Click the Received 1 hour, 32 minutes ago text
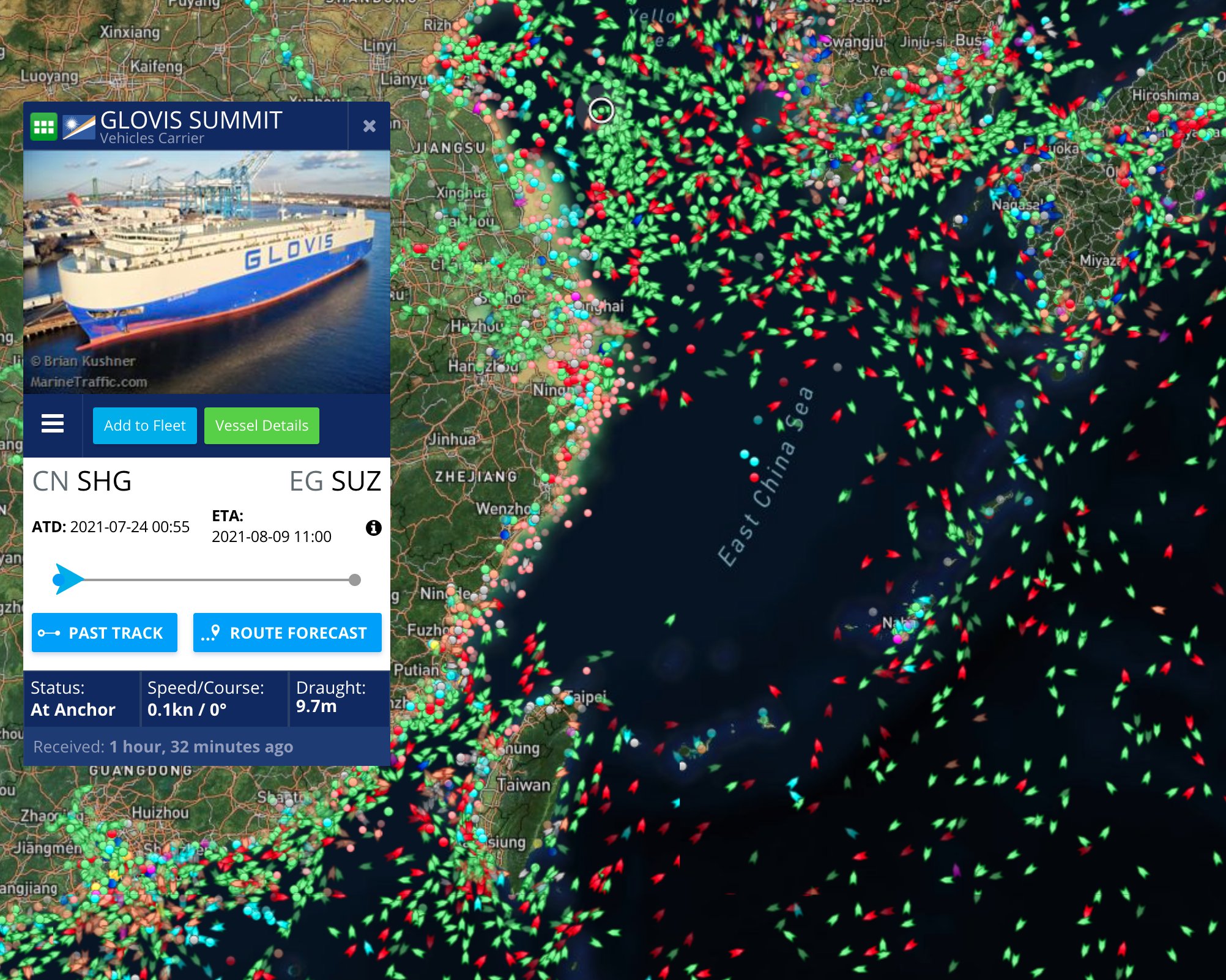This screenshot has width=1226, height=980. coord(163,746)
